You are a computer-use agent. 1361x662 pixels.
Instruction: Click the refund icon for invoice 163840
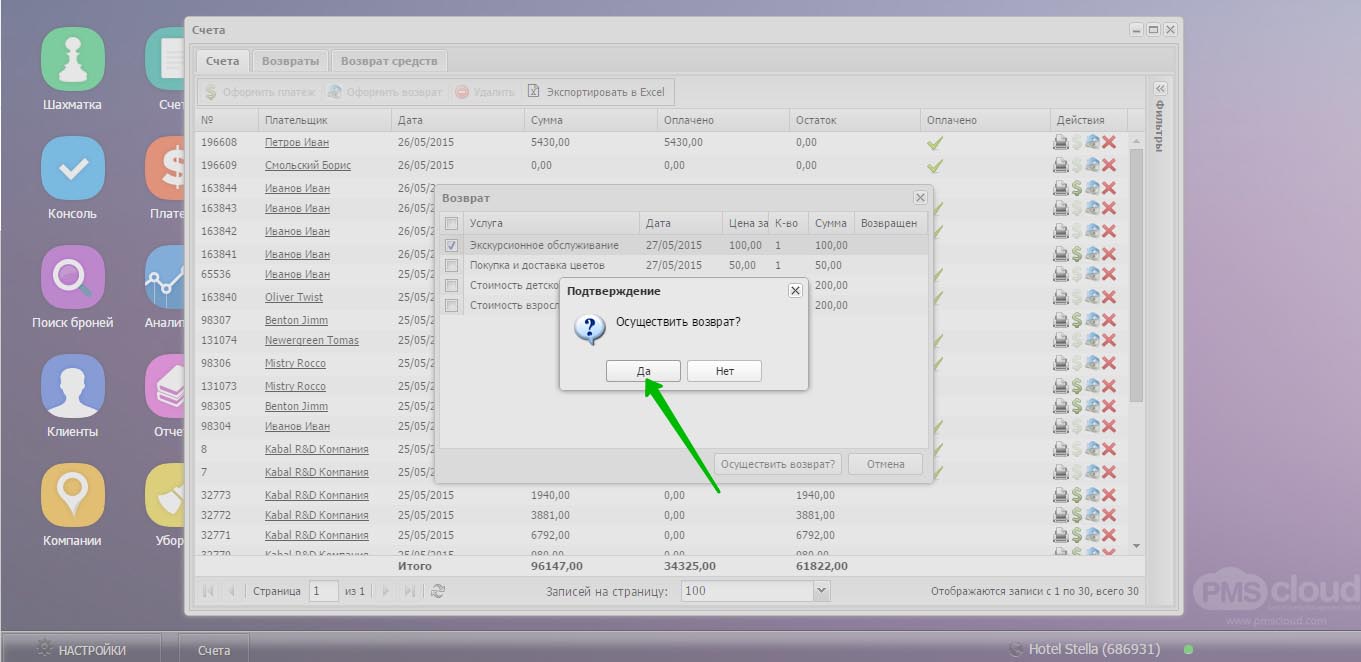1093,297
